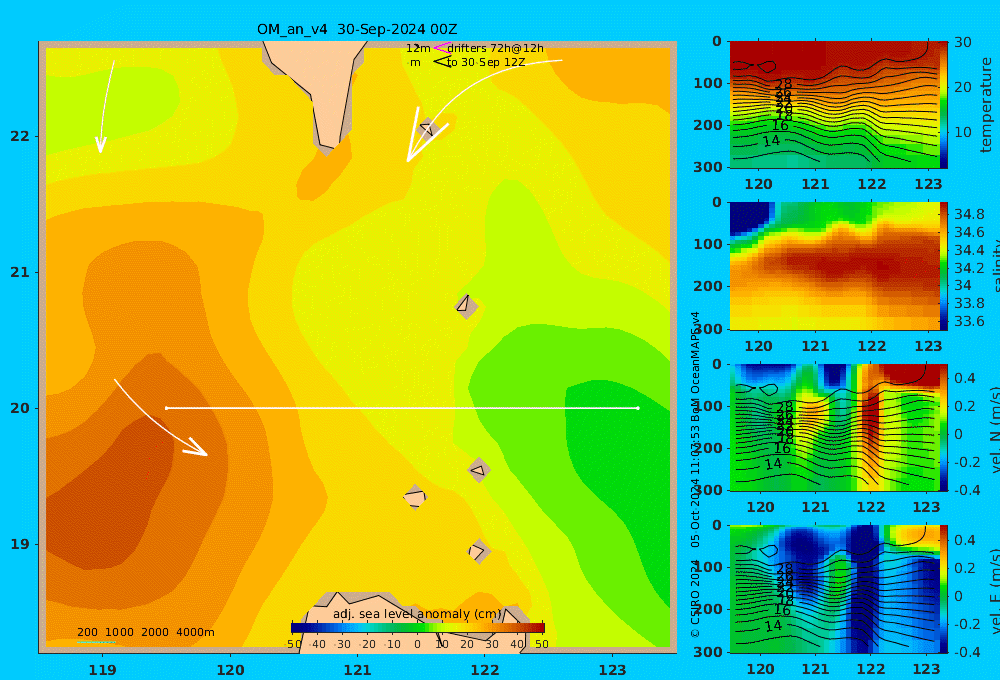The width and height of the screenshot is (1000, 680).
Task: Click the western endpoint of the transect line
Action: pos(166,408)
